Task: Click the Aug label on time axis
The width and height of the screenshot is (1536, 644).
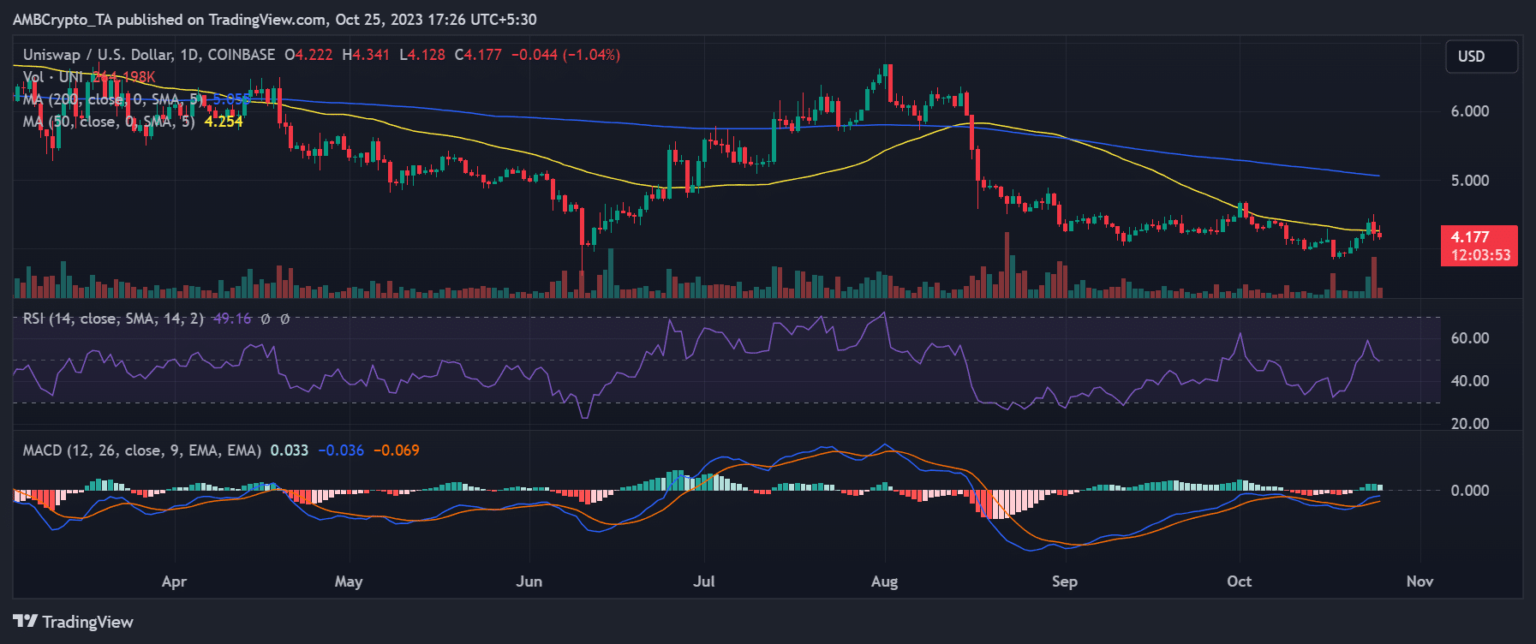Action: pyautogui.click(x=884, y=580)
